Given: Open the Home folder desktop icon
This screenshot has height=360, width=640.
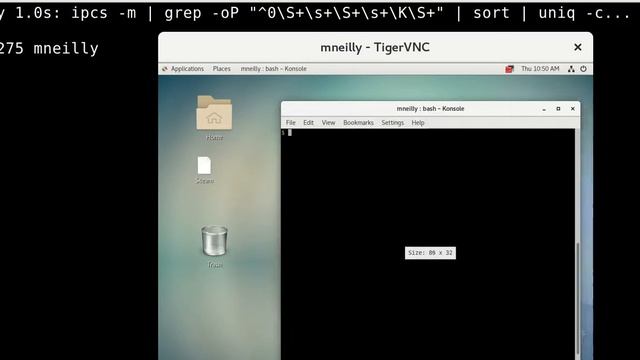Looking at the screenshot, I should tap(214, 118).
